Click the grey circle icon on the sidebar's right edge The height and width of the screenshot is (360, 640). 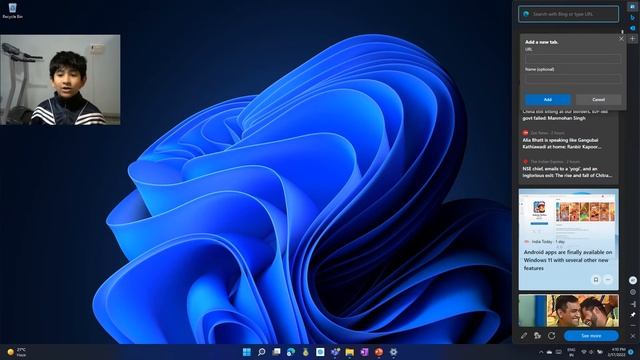[633, 292]
